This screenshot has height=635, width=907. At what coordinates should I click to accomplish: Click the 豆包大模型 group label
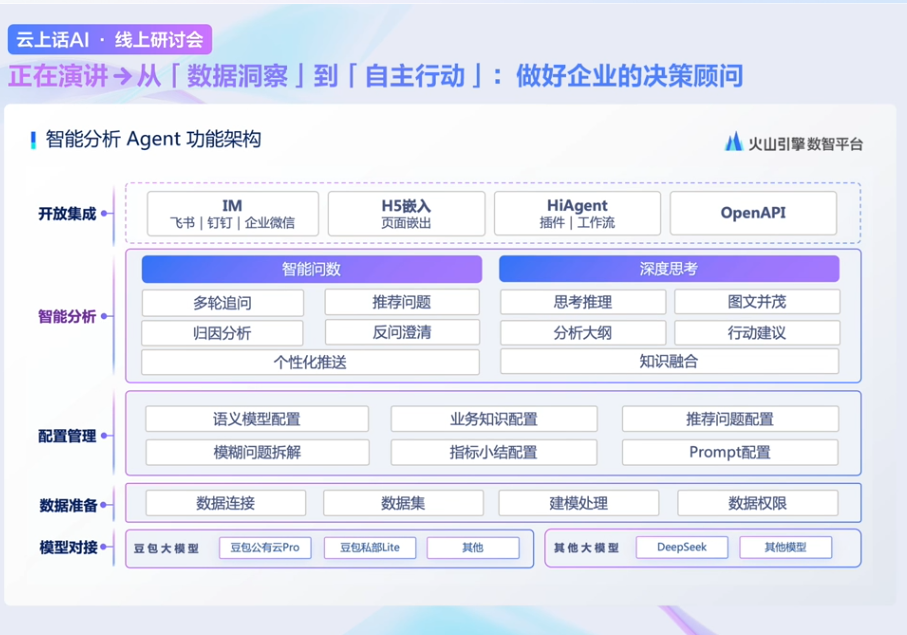(166, 548)
